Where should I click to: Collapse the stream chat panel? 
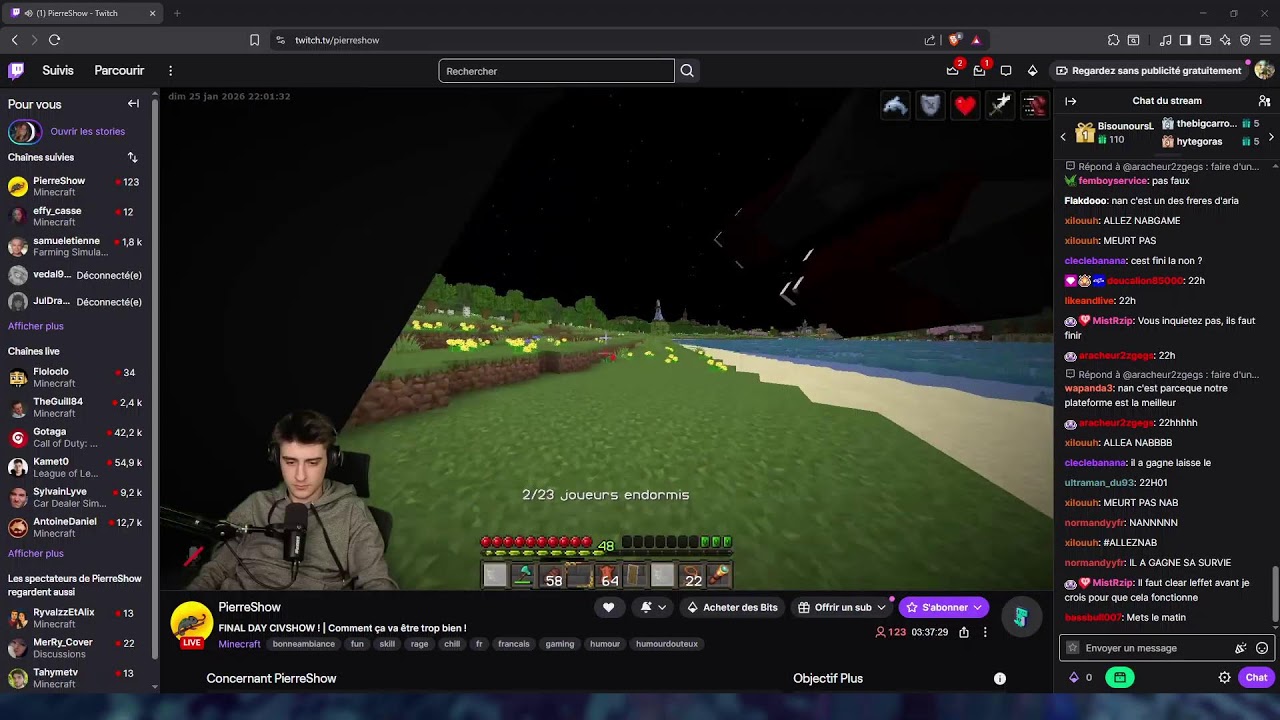coord(1070,101)
